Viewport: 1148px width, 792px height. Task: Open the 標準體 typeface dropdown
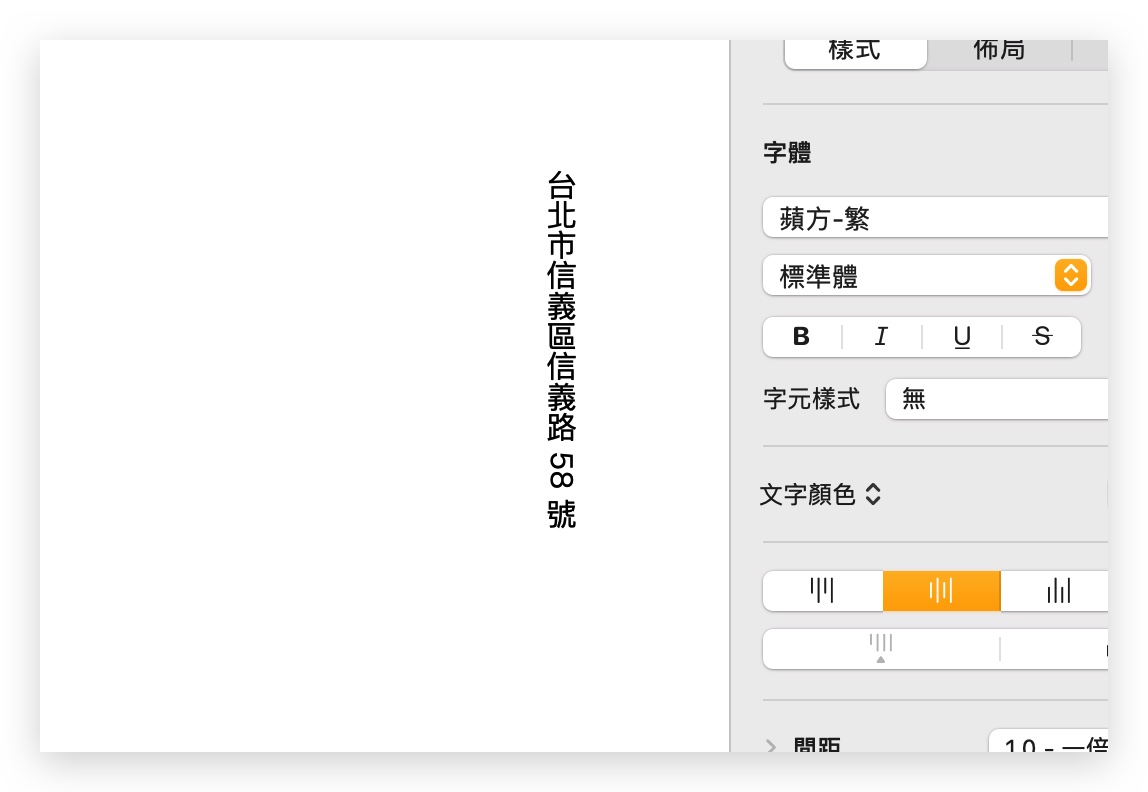926,276
